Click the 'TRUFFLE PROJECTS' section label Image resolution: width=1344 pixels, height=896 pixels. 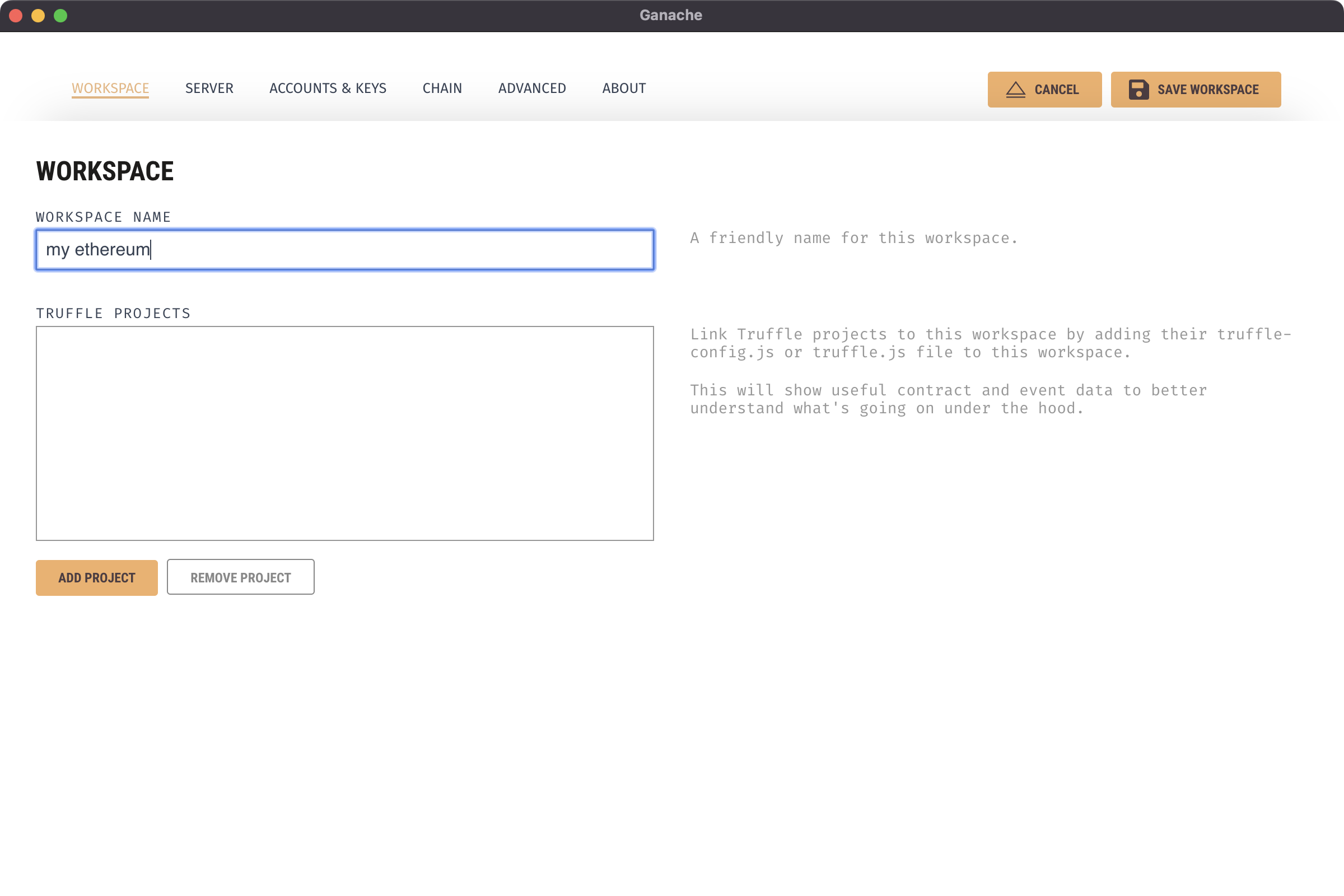tap(113, 313)
